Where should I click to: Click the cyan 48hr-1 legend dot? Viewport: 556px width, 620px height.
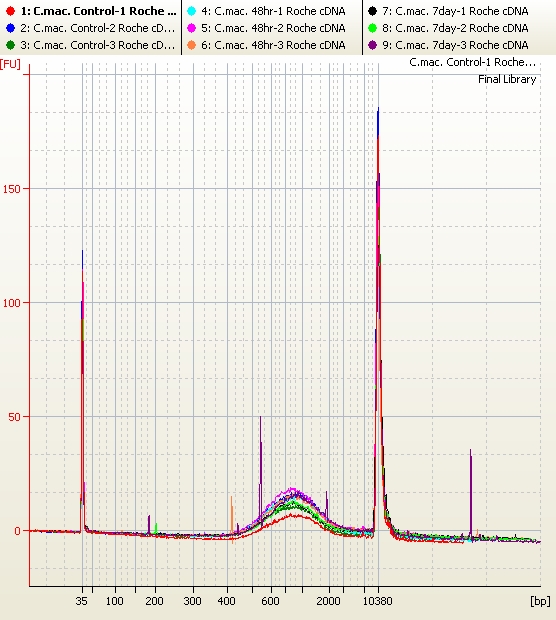coord(191,11)
